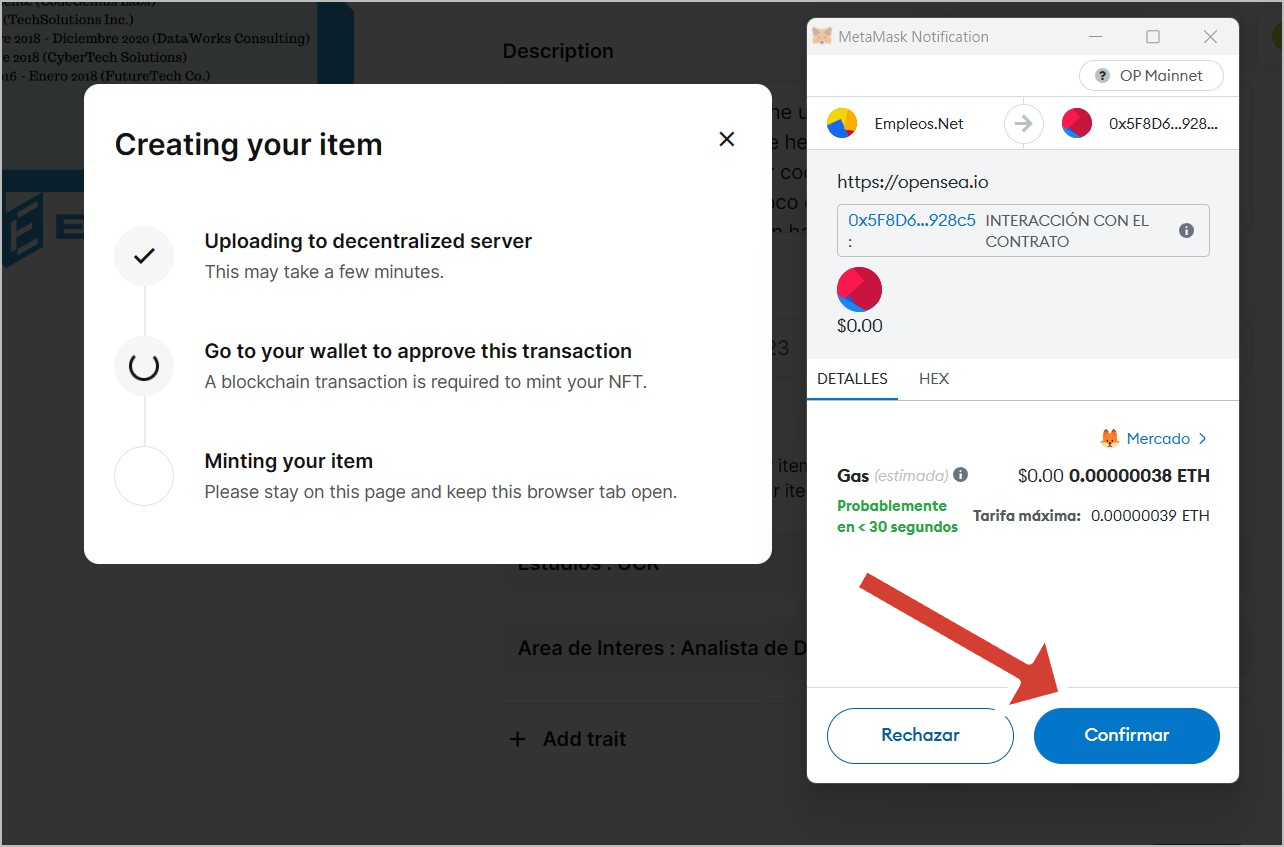Click the INTERACCIÓN CON EL CONTRATO label

point(1067,231)
